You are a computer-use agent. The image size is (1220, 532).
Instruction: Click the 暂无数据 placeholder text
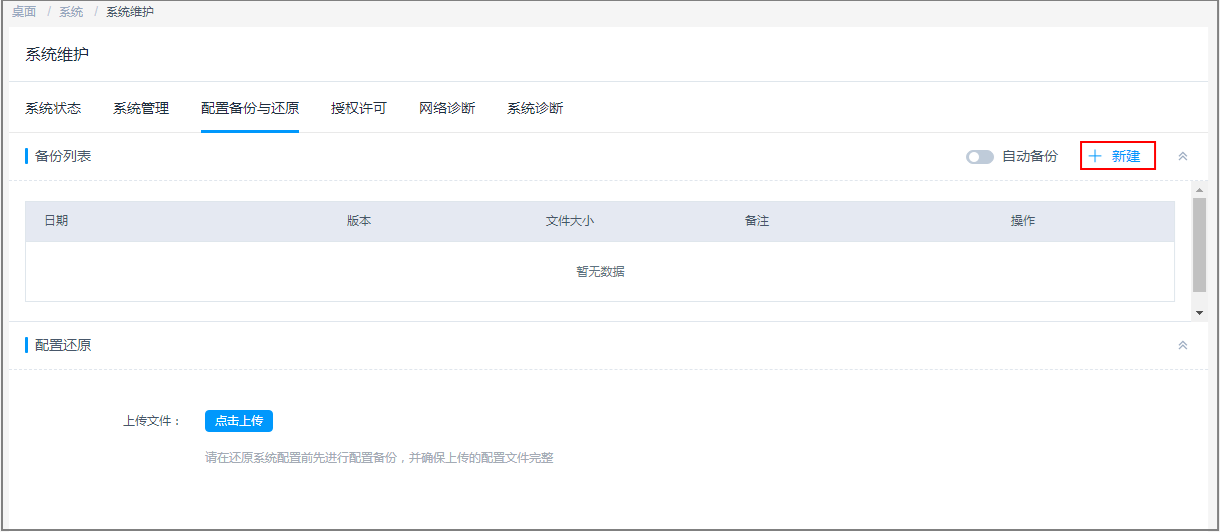600,272
